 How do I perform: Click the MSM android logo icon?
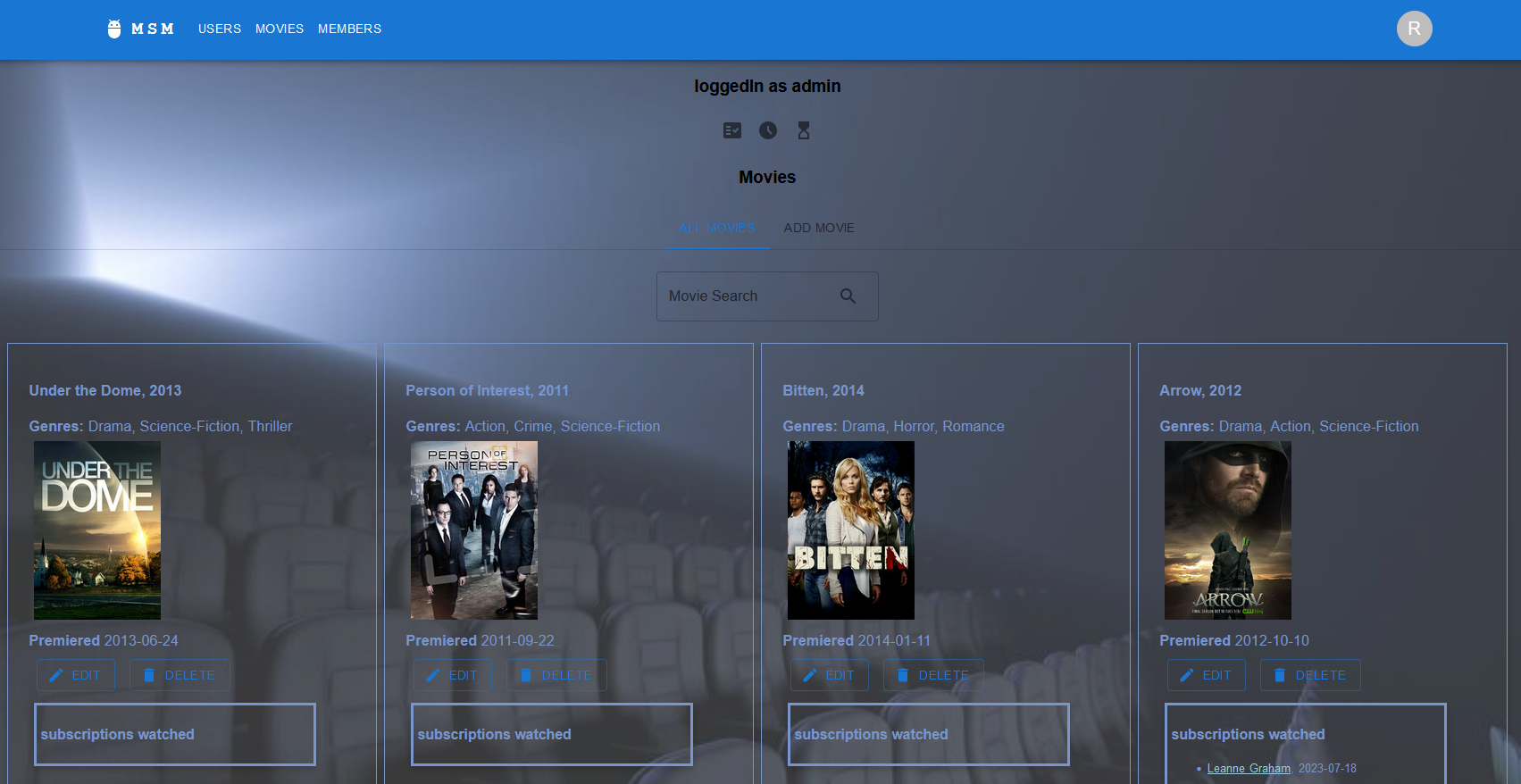(114, 29)
